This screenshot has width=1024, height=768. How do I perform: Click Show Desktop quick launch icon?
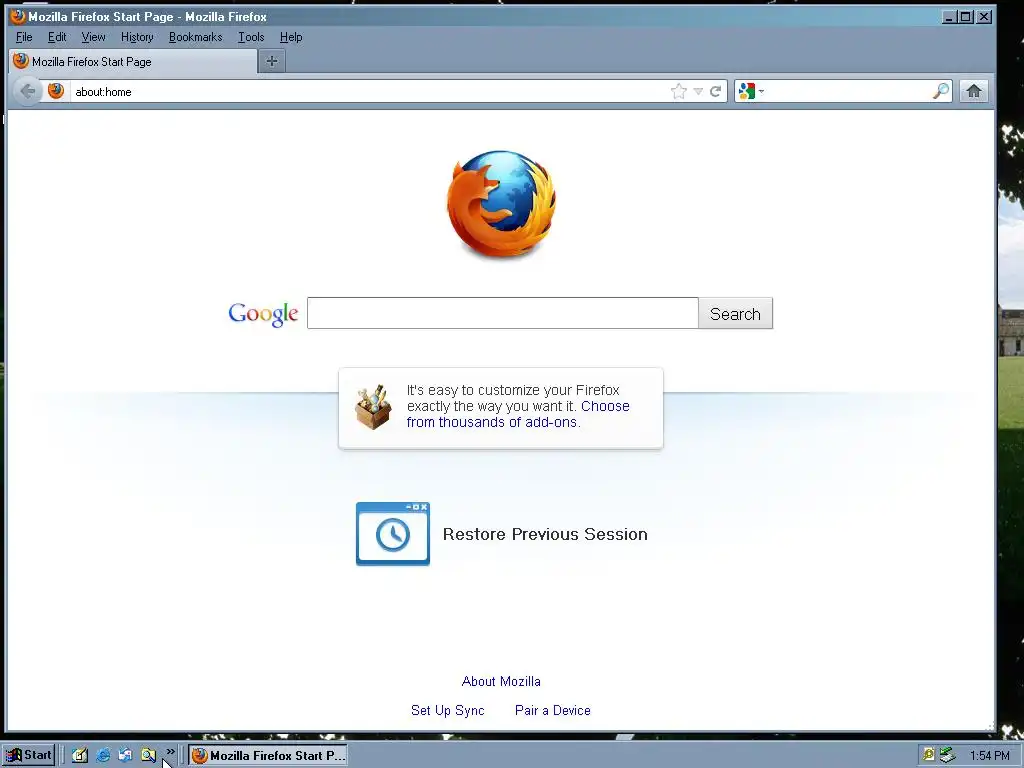tap(80, 756)
